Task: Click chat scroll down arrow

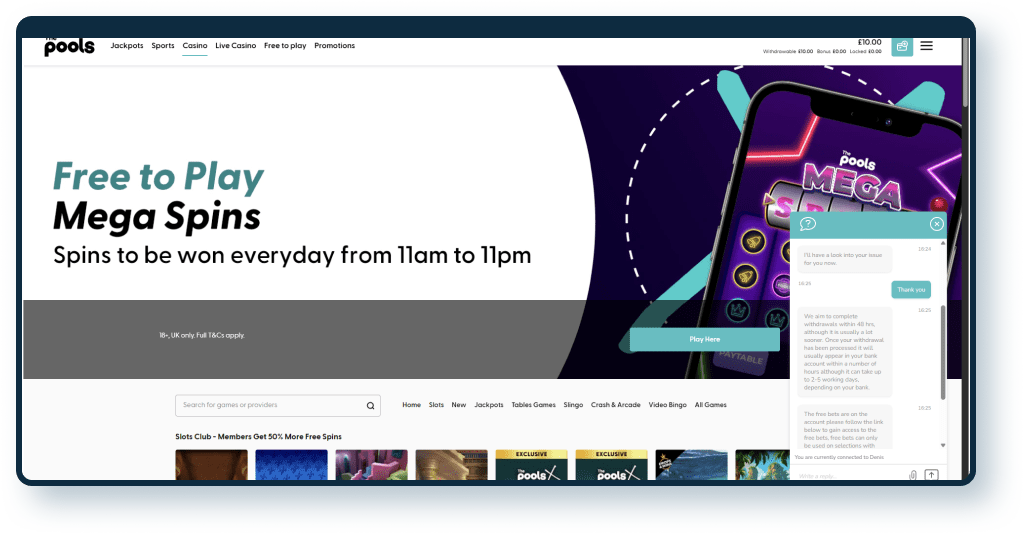Action: [942, 445]
